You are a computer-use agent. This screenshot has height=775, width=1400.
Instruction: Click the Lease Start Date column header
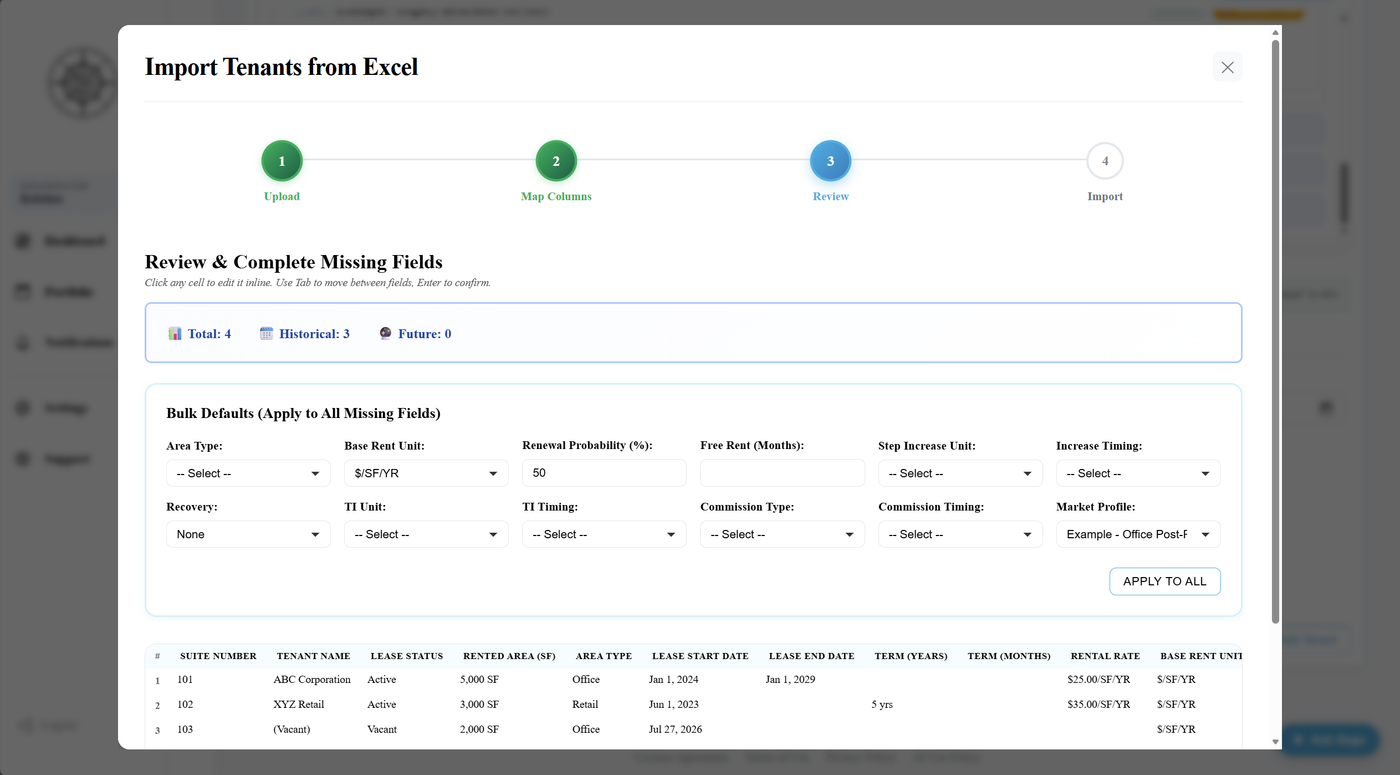[x=700, y=656]
